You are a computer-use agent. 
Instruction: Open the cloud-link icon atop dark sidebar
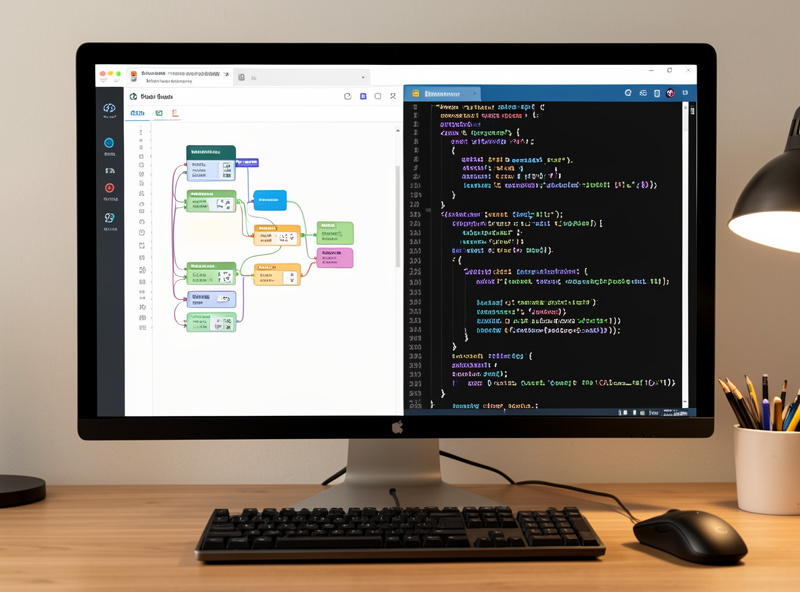click(x=109, y=108)
